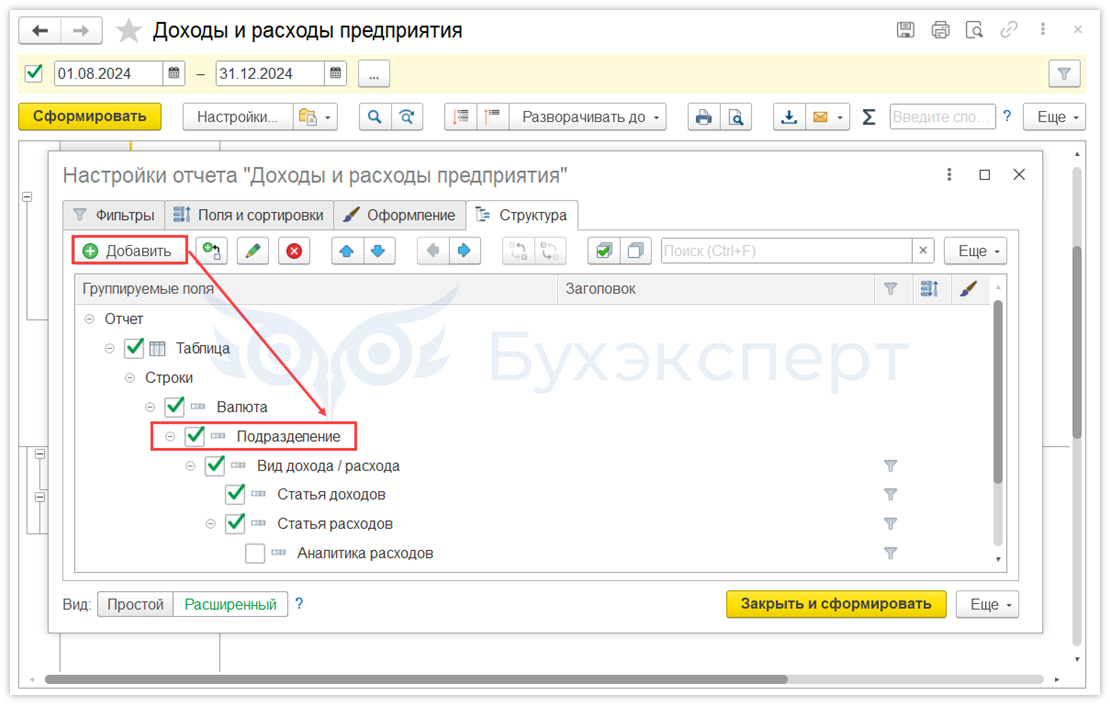Switch to the Фильтры tab
This screenshot has width=1110, height=705.
115,215
